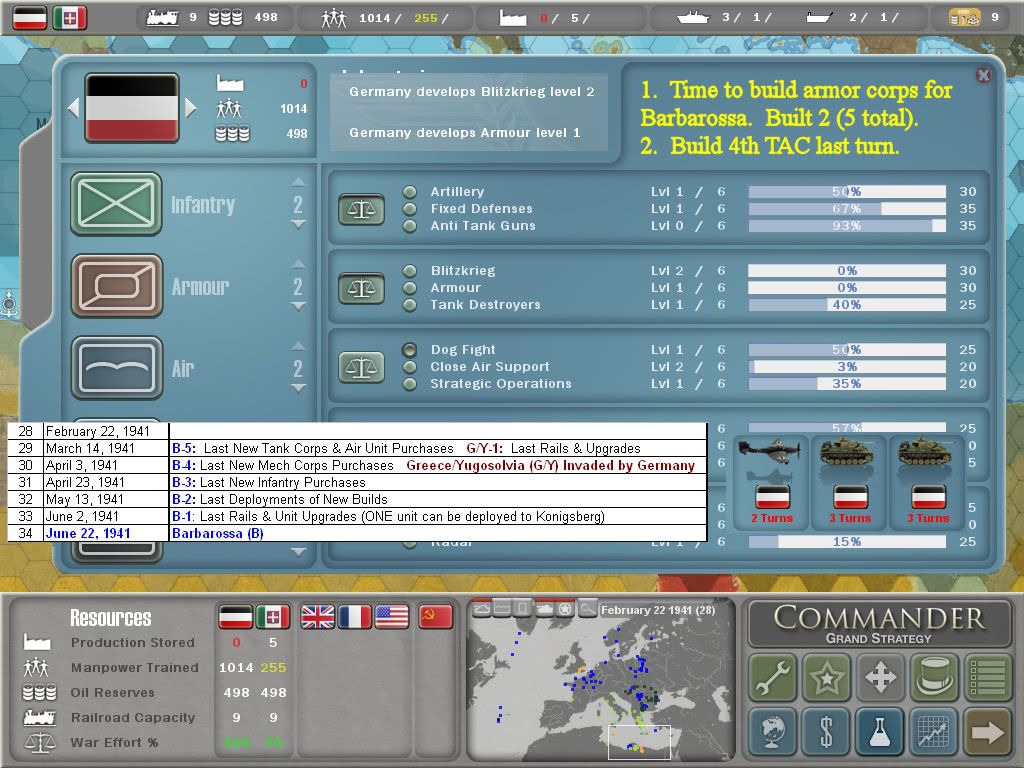Screen dimensions: 1024x768
Task: Click the top hat icon
Action: coord(933,678)
